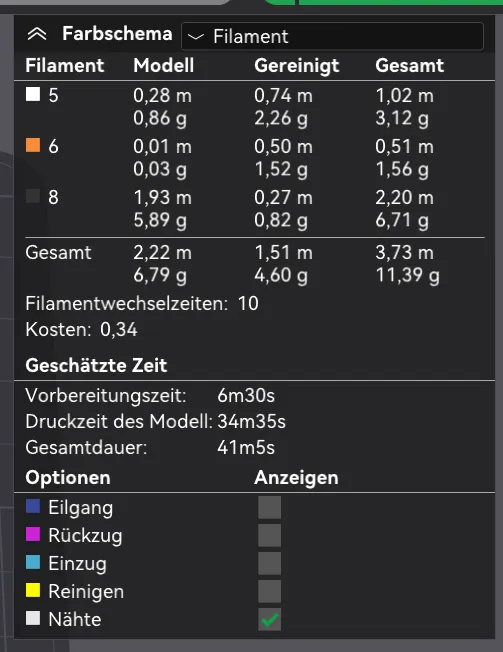
Task: Enable the Reinigen display checkbox
Action: tap(269, 591)
